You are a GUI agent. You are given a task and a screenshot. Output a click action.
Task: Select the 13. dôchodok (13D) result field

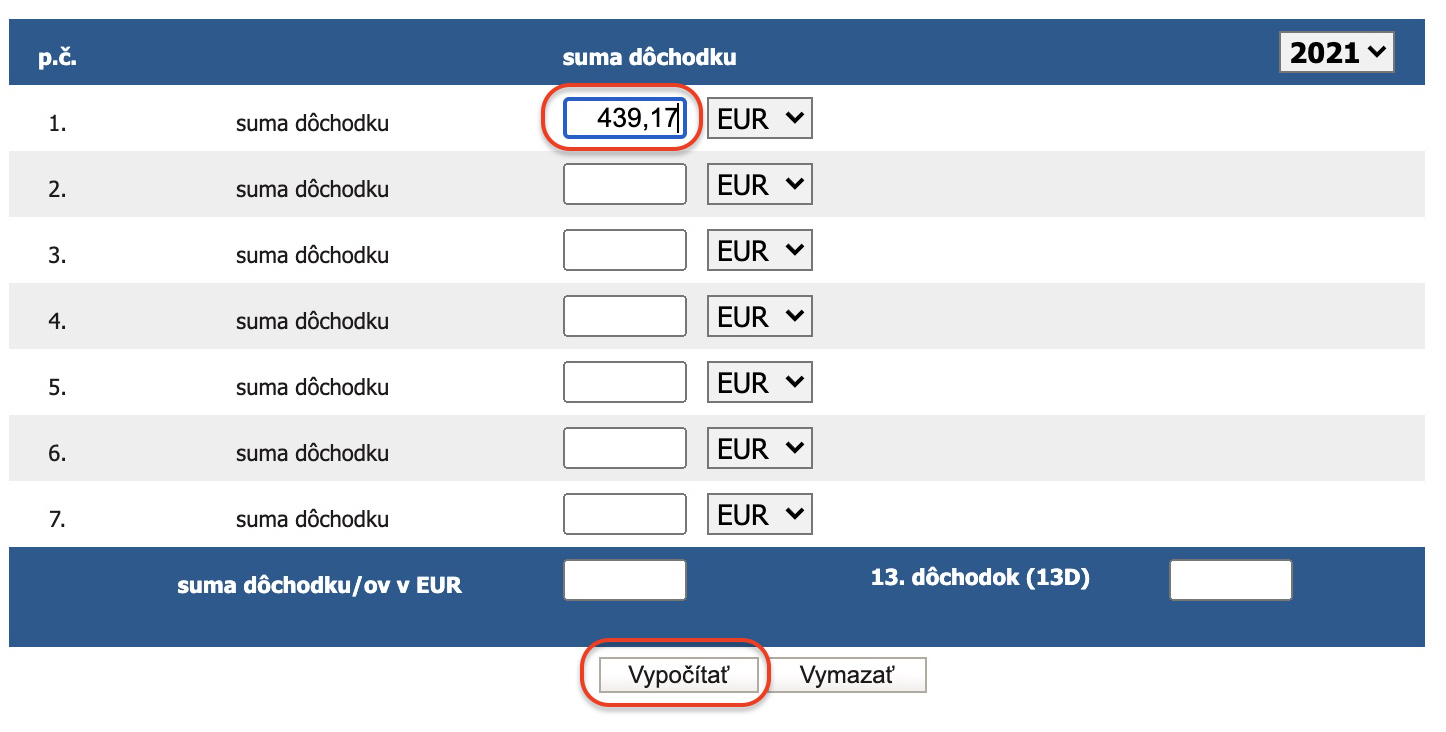[x=1231, y=580]
